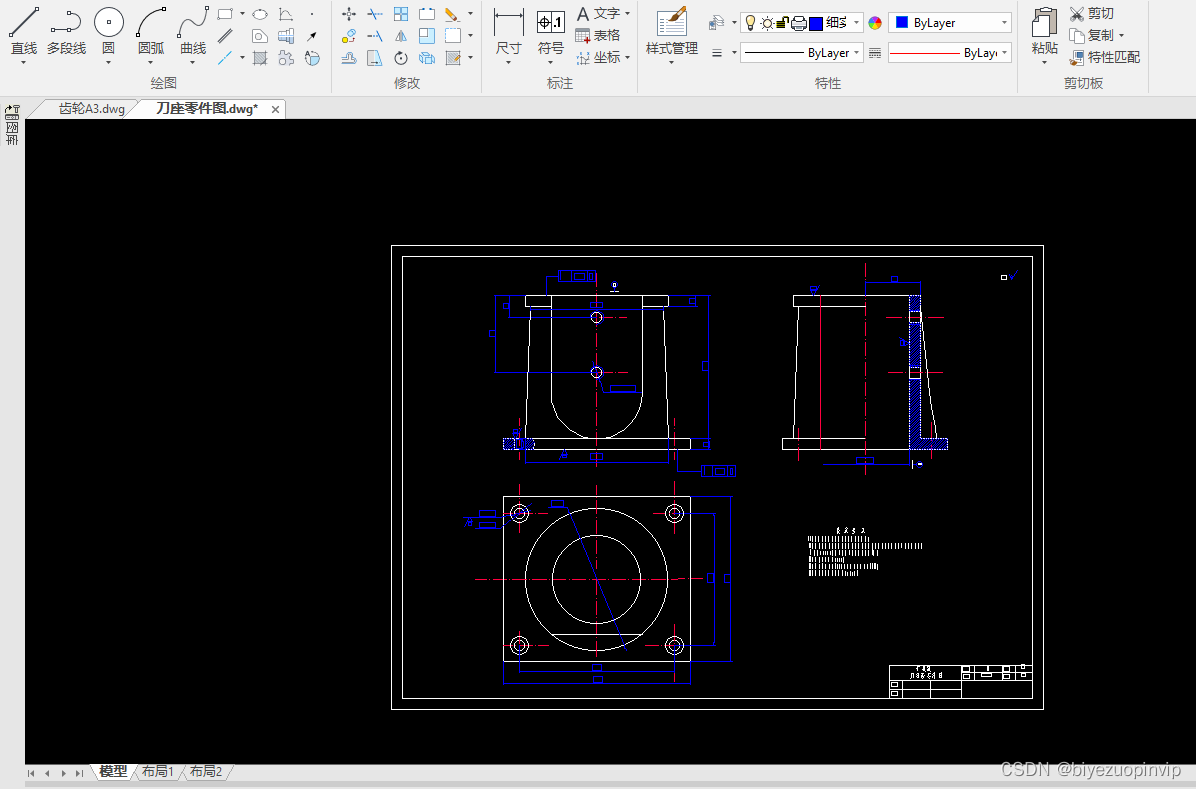This screenshot has width=1196, height=789.
Task: Select the Polyline (多段线) tool
Action: [66, 31]
